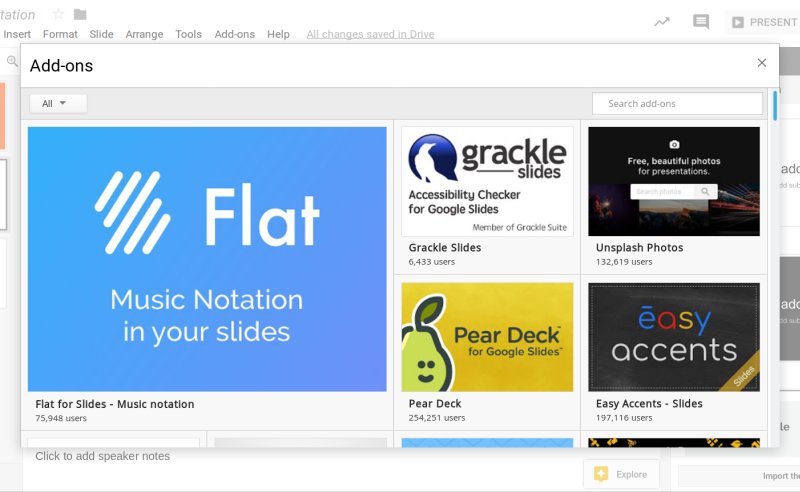Click '75,948 users' under Flat for Slides
800x492 pixels.
coord(61,418)
